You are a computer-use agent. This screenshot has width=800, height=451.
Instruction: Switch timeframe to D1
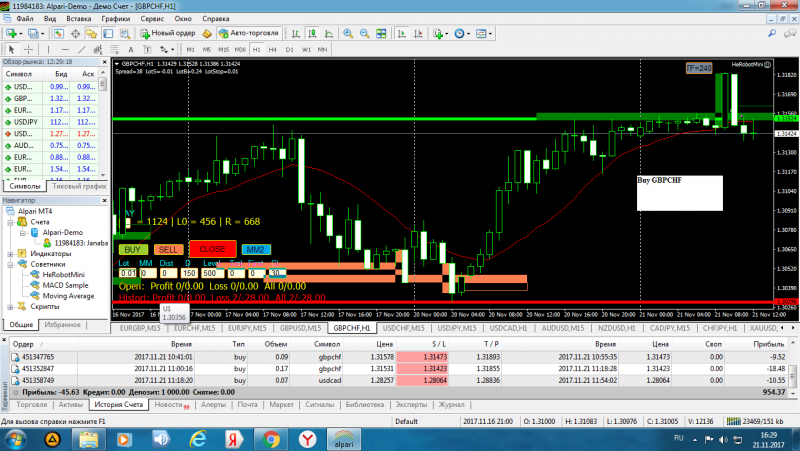coord(289,49)
